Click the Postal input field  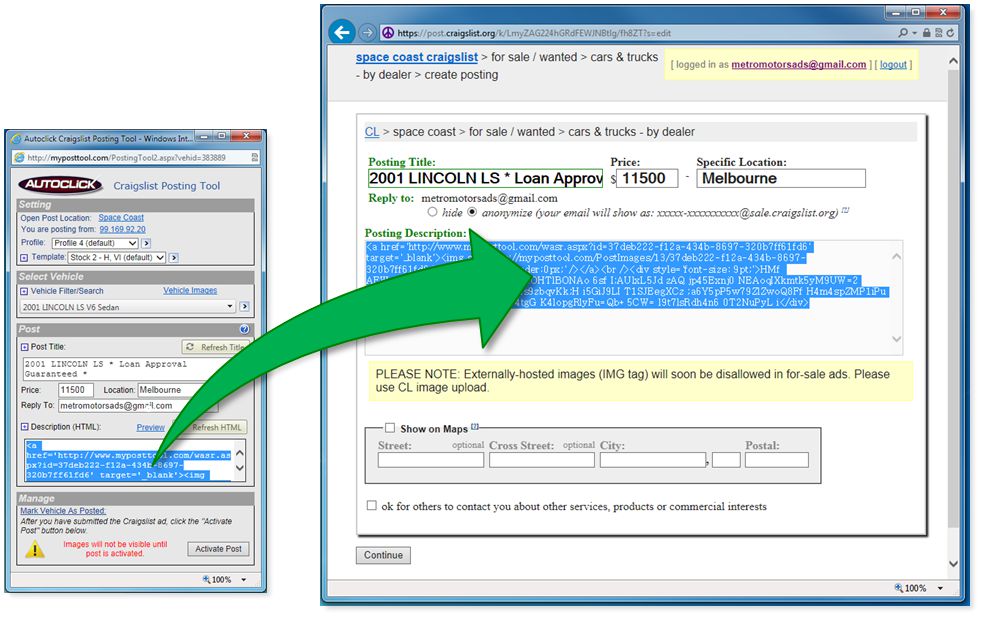coord(777,460)
